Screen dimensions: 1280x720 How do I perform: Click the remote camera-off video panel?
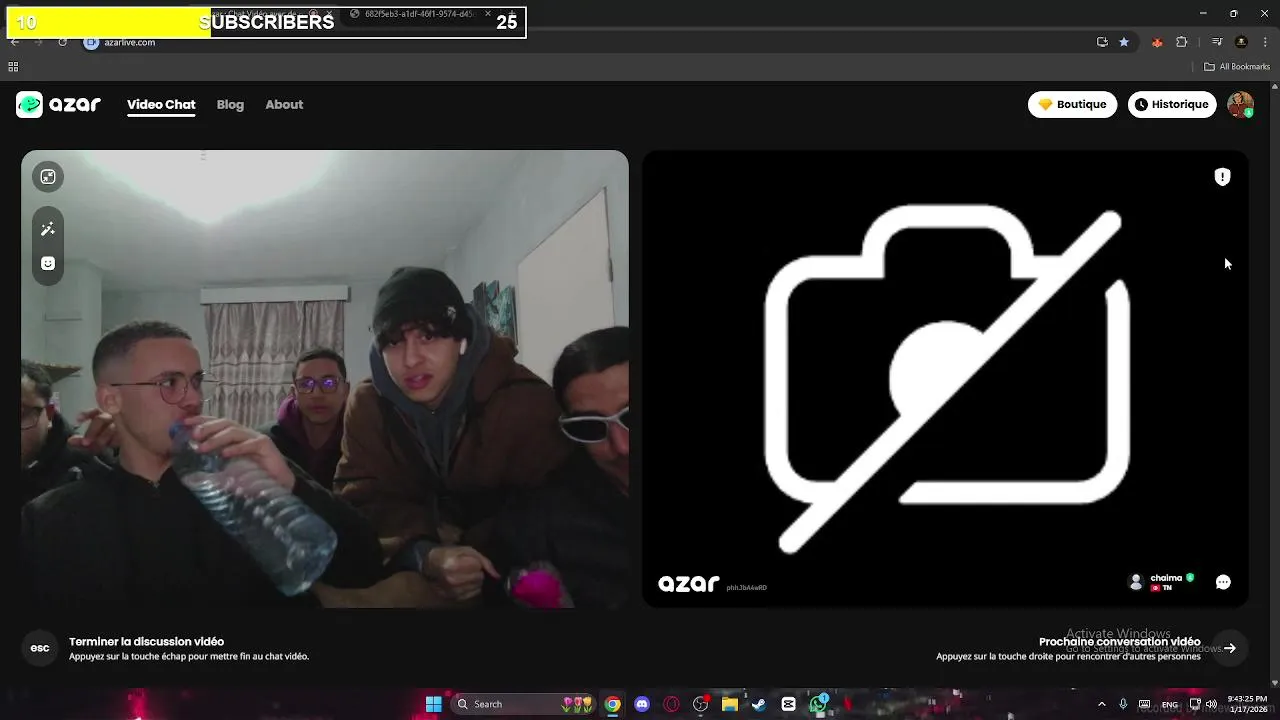pos(945,379)
